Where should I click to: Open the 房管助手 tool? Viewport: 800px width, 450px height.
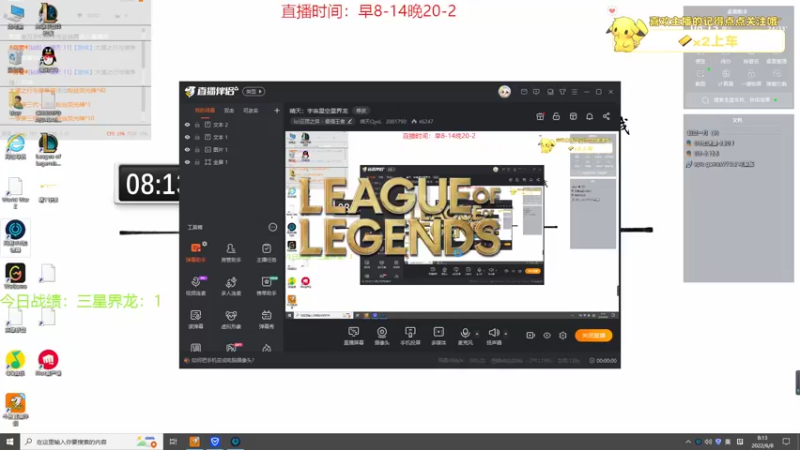click(x=231, y=253)
